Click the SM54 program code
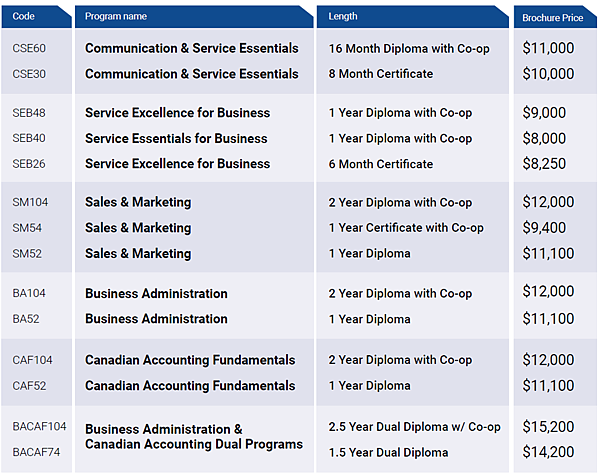 coord(28,228)
